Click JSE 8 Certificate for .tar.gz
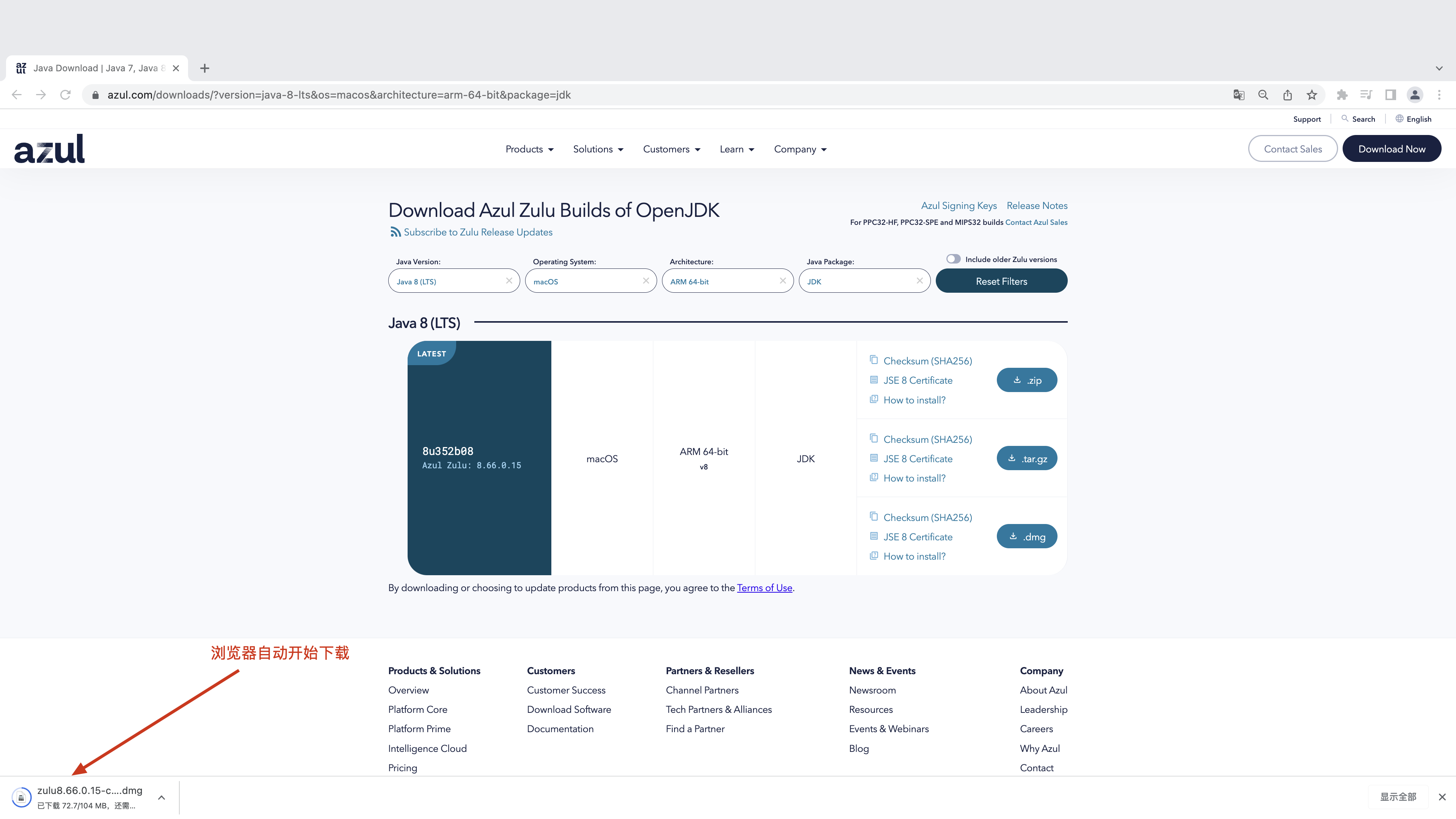 (917, 459)
